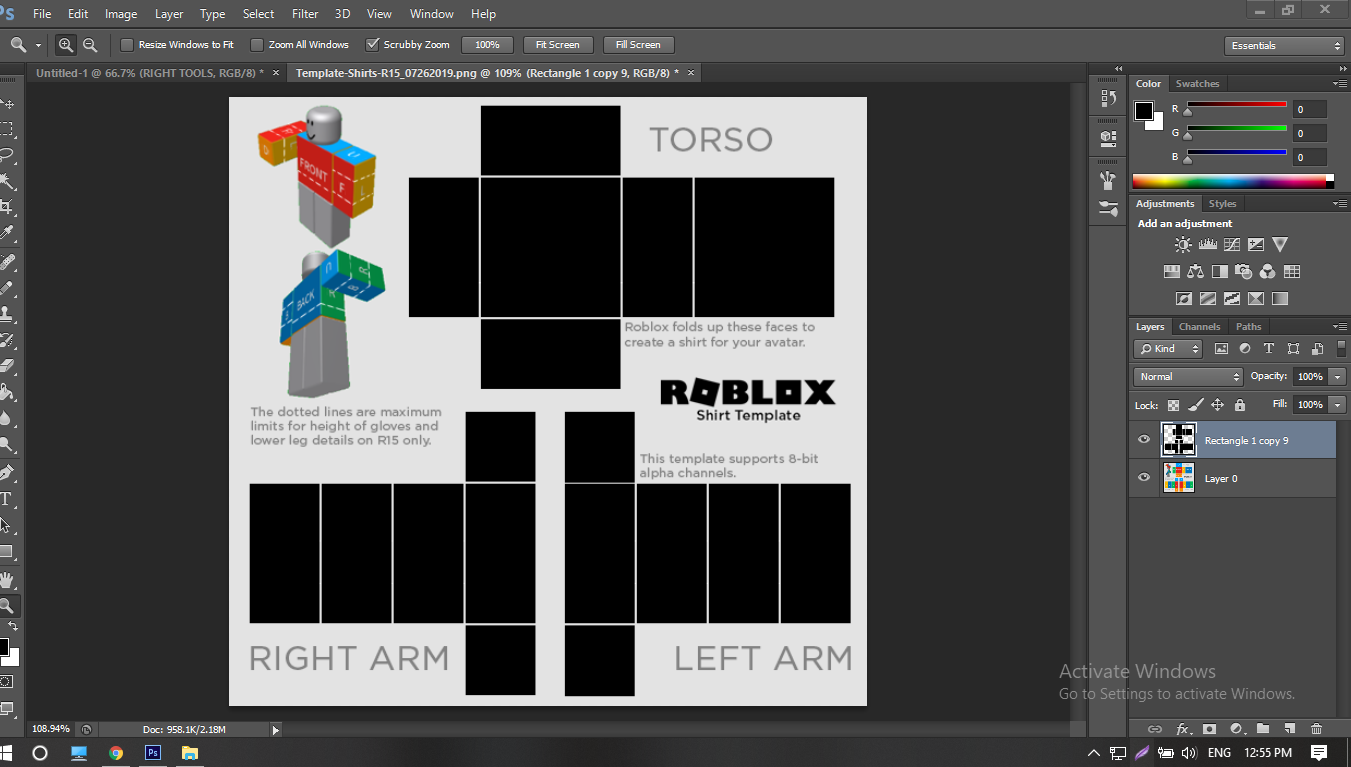The width and height of the screenshot is (1351, 767).
Task: Open the Normal blend mode dropdown
Action: pyautogui.click(x=1188, y=377)
